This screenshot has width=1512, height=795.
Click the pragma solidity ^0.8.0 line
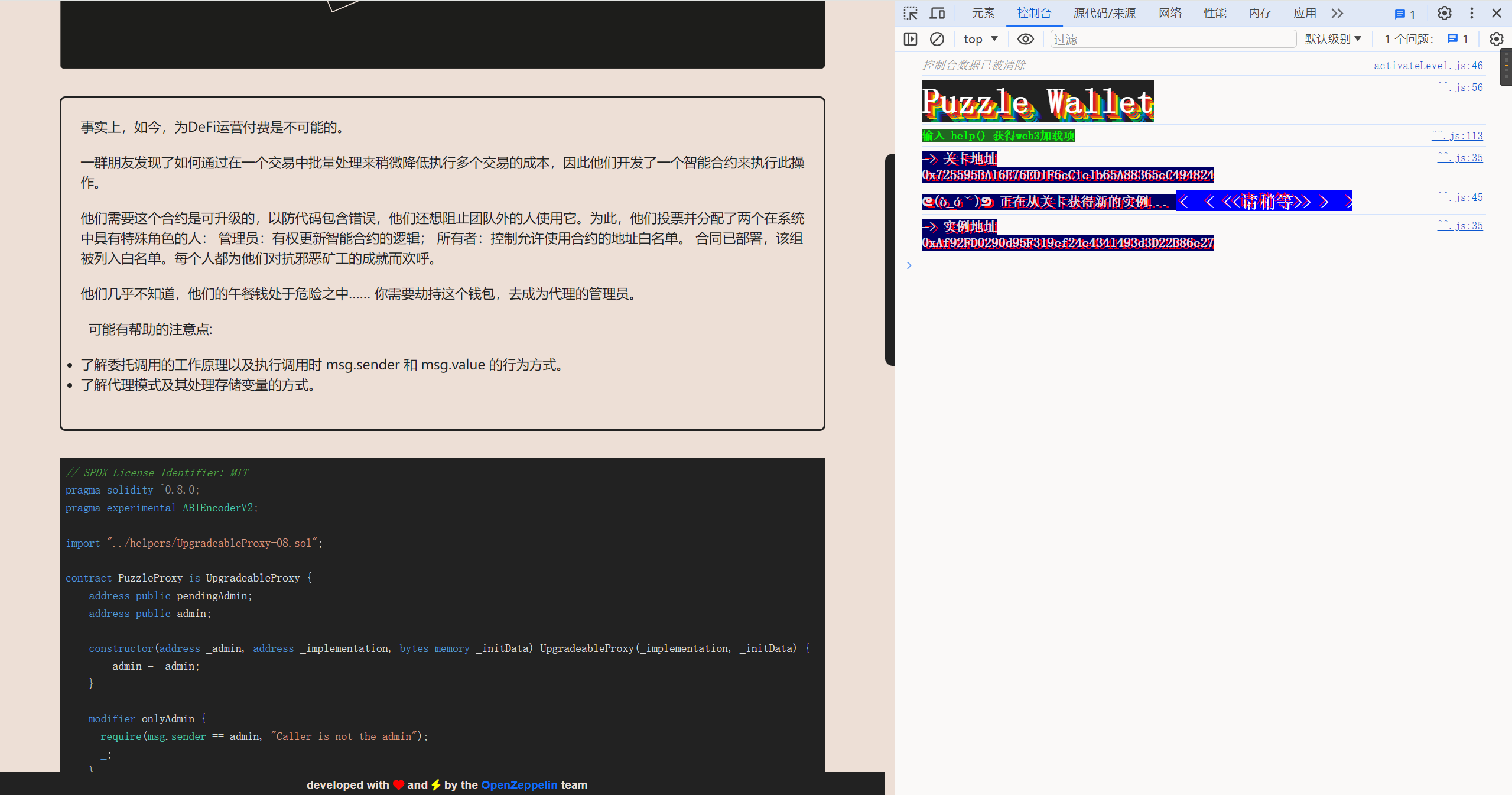tap(132, 490)
